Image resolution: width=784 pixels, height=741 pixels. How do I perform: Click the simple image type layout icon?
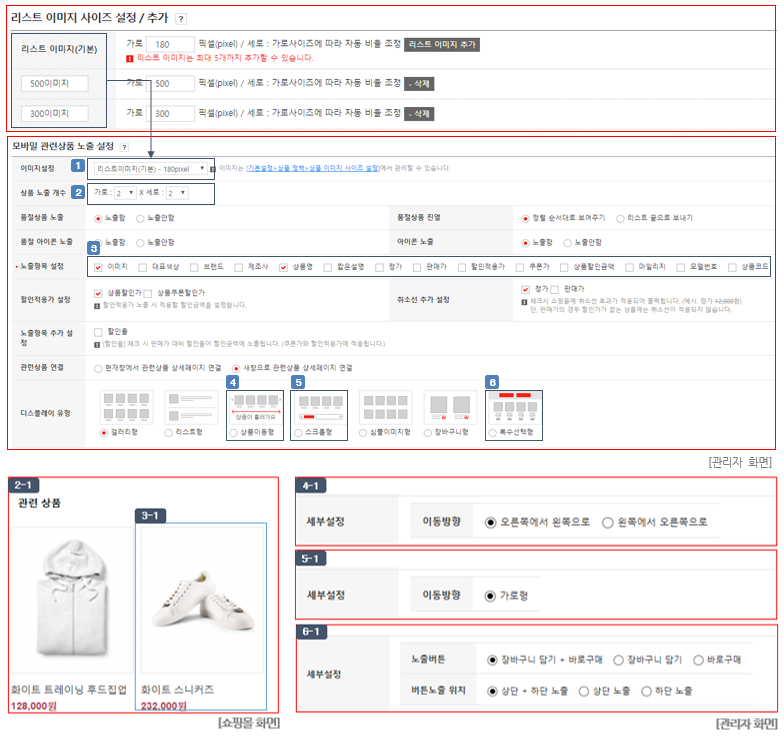[x=385, y=406]
